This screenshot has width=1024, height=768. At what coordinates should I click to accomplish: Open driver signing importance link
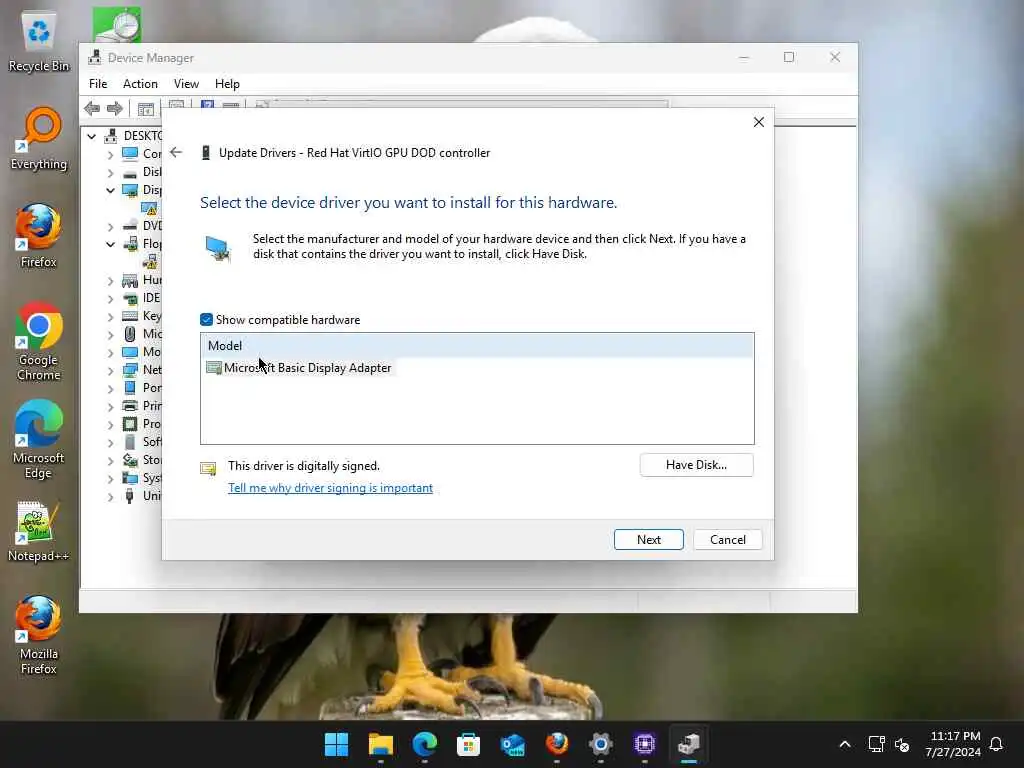330,488
